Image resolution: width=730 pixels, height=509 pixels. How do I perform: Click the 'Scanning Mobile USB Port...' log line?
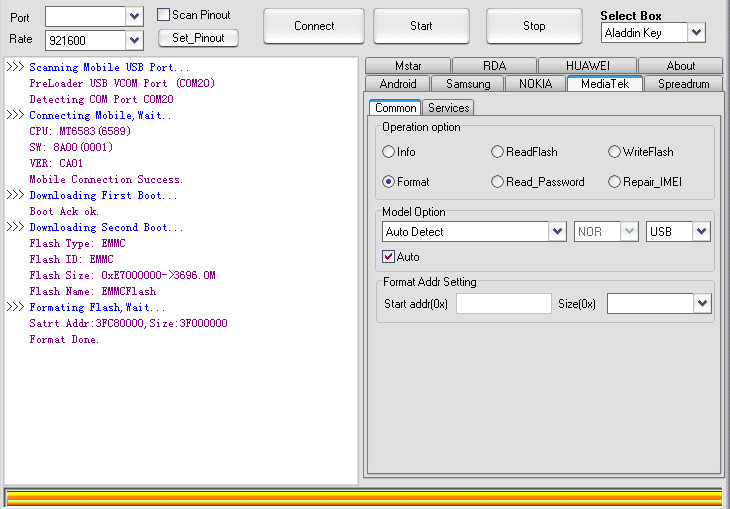pyautogui.click(x=109, y=67)
